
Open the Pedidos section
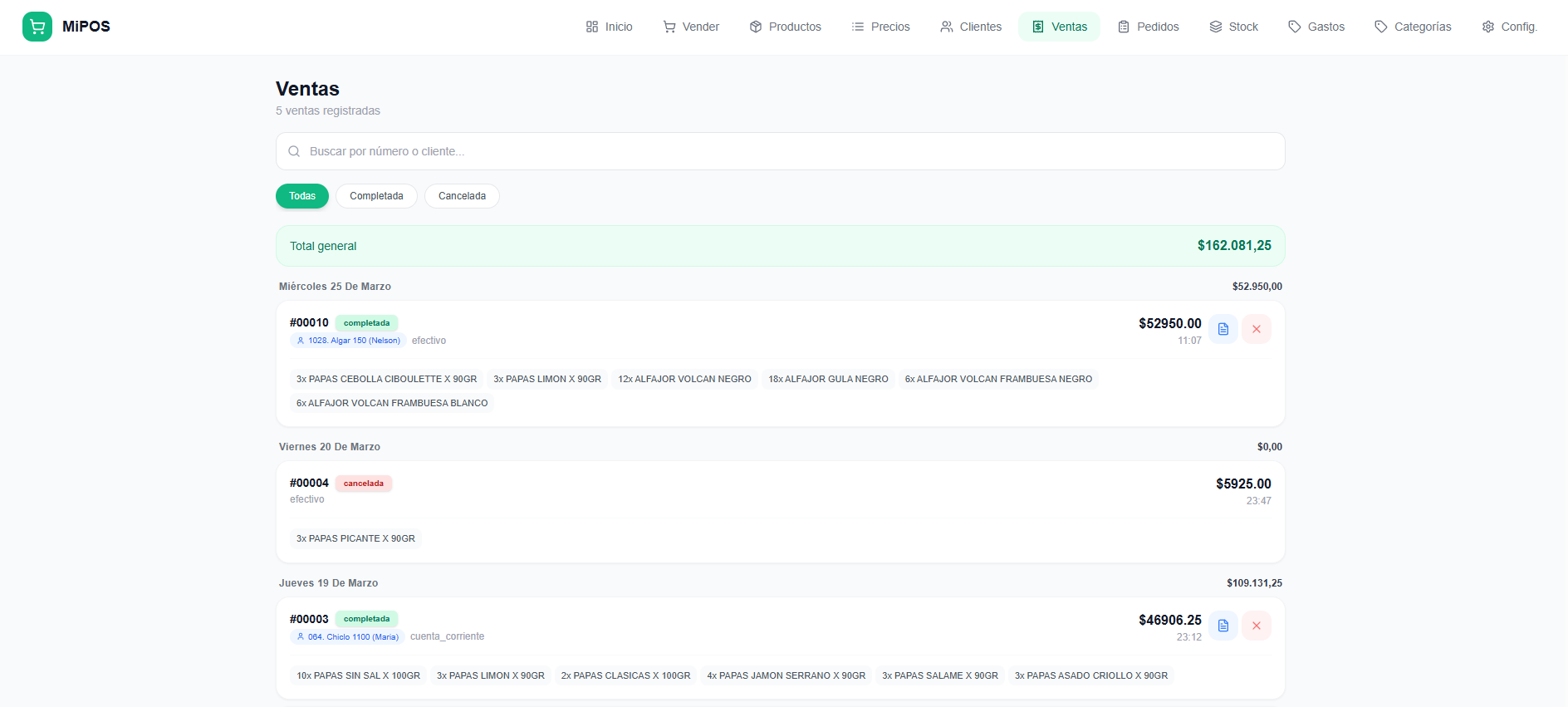(1148, 27)
